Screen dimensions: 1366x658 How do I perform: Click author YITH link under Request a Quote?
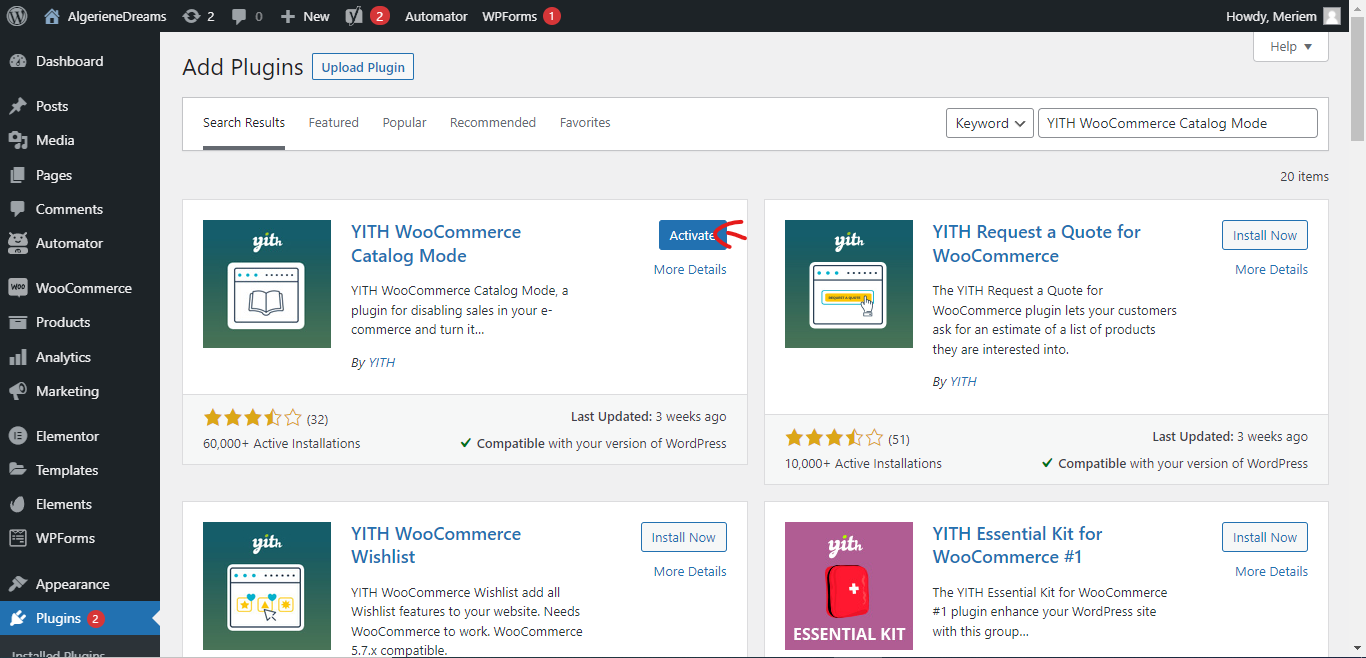(964, 381)
